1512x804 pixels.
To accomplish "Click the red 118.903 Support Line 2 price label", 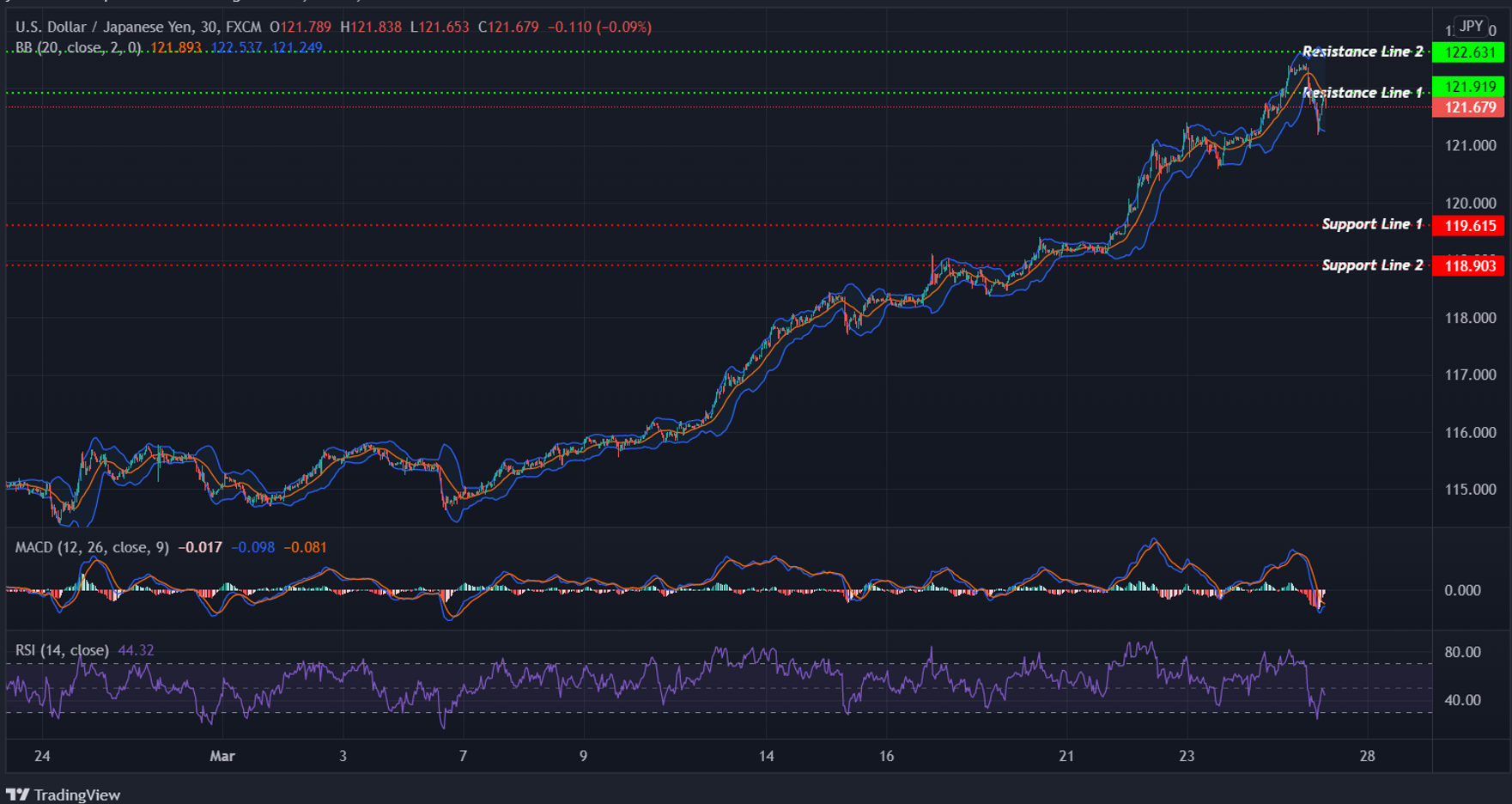I will click(1469, 265).
